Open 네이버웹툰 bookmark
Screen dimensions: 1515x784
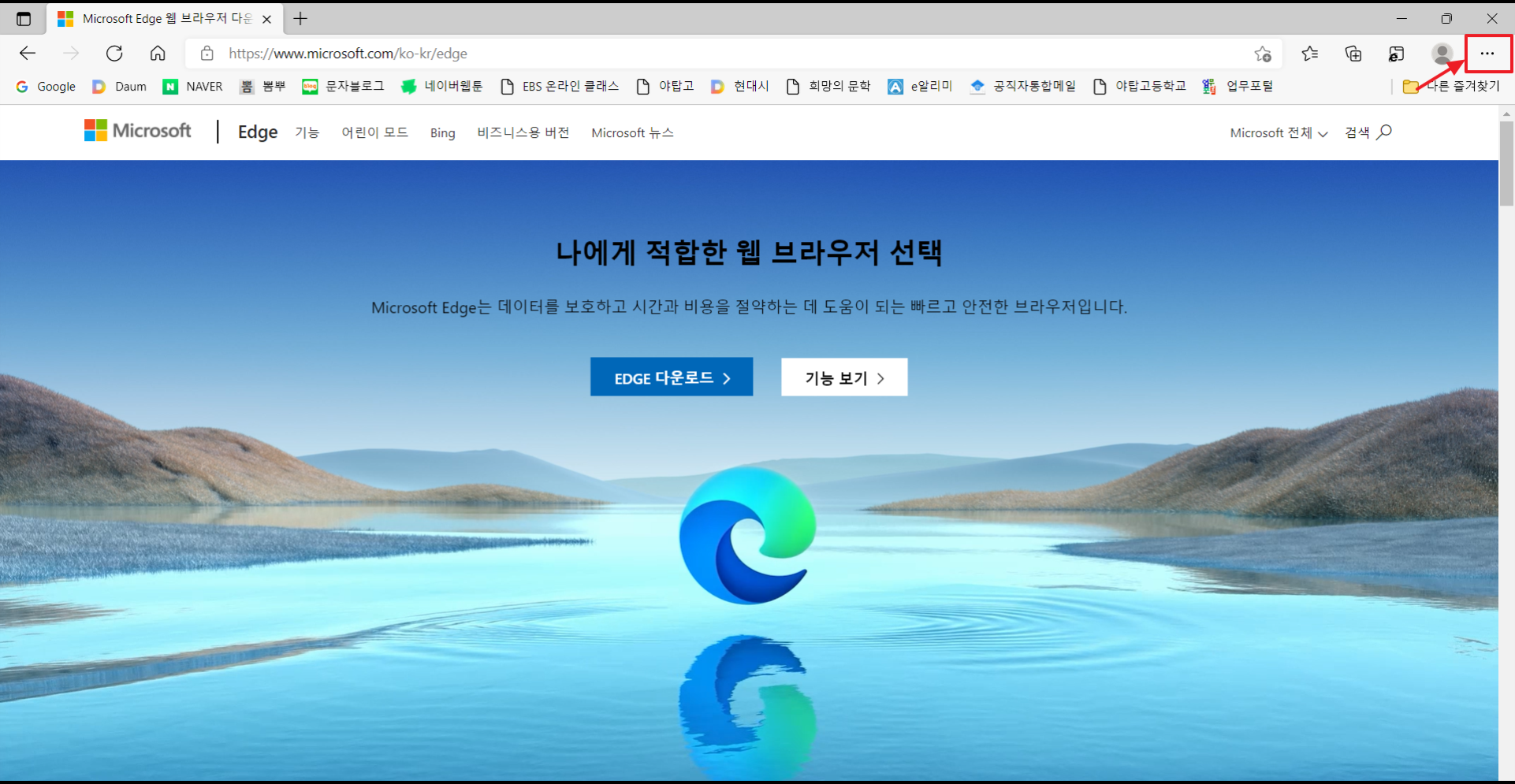point(441,87)
